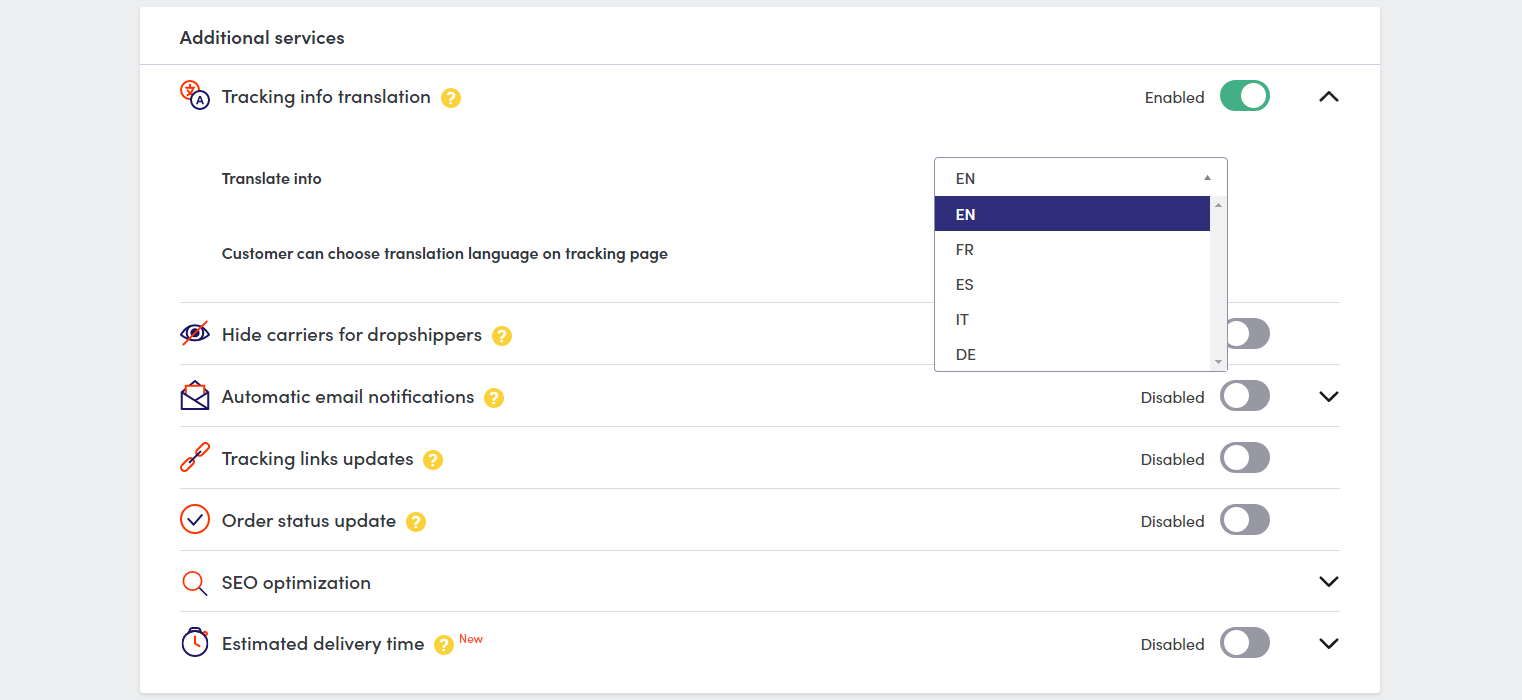The width and height of the screenshot is (1522, 700).
Task: Click the Order status update label
Action: click(x=309, y=521)
